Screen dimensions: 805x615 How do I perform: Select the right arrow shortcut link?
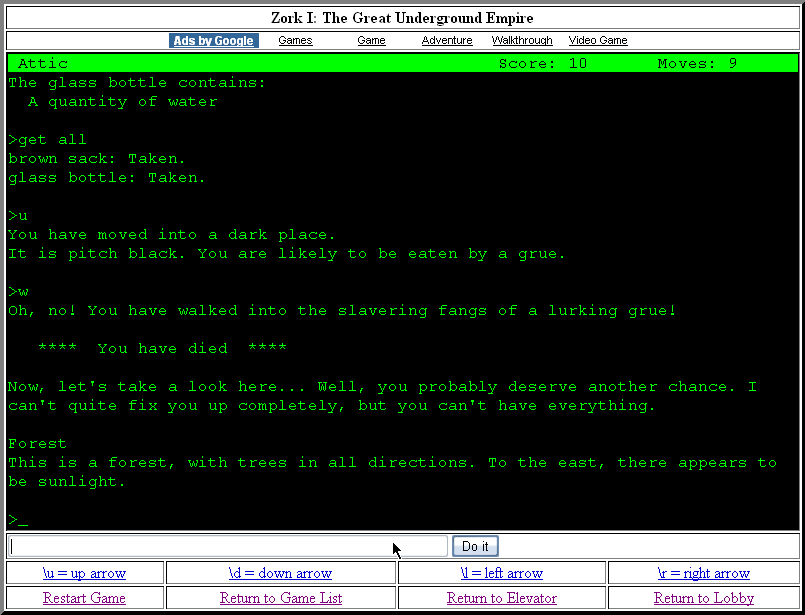tap(704, 573)
